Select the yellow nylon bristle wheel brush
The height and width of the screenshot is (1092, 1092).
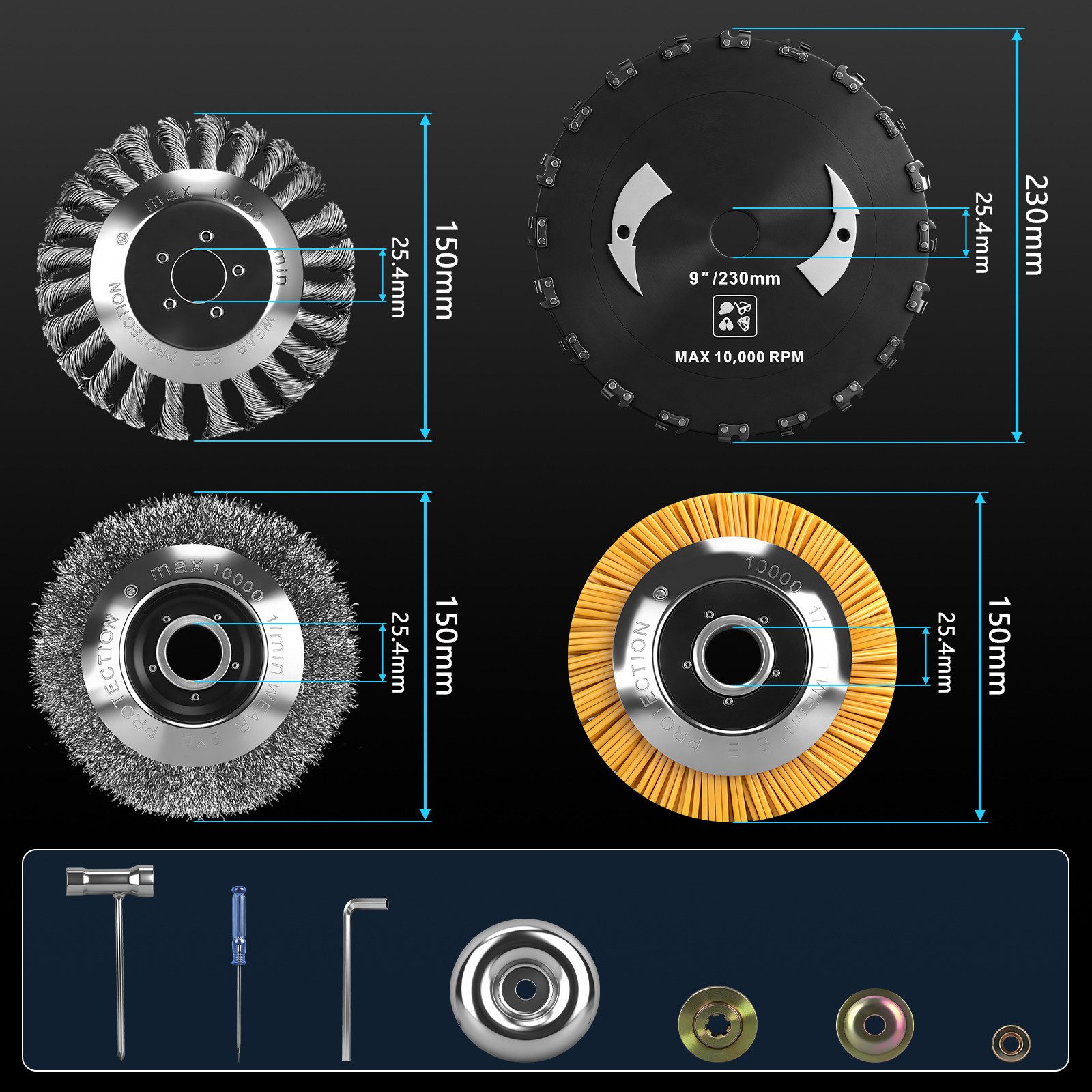click(x=732, y=657)
